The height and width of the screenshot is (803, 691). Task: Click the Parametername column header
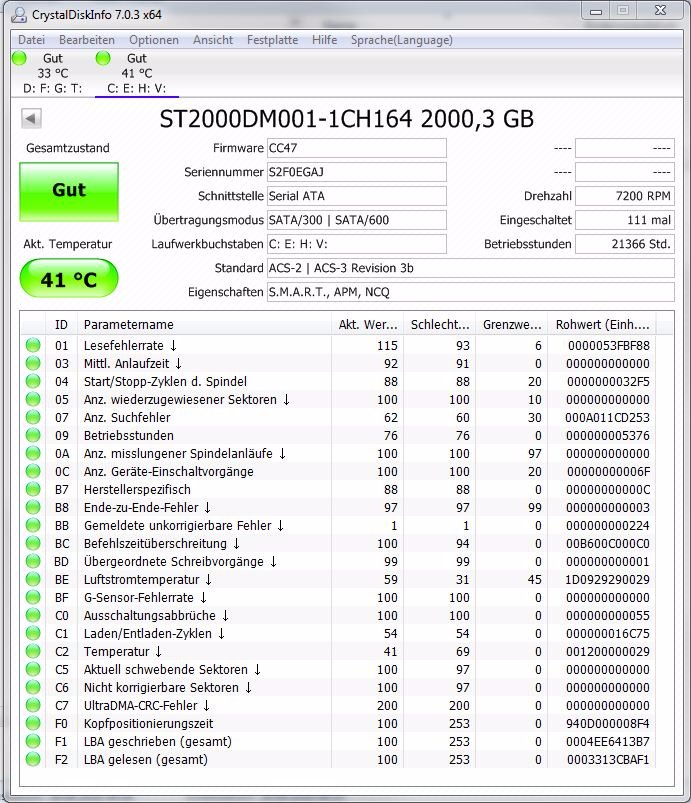pos(204,325)
